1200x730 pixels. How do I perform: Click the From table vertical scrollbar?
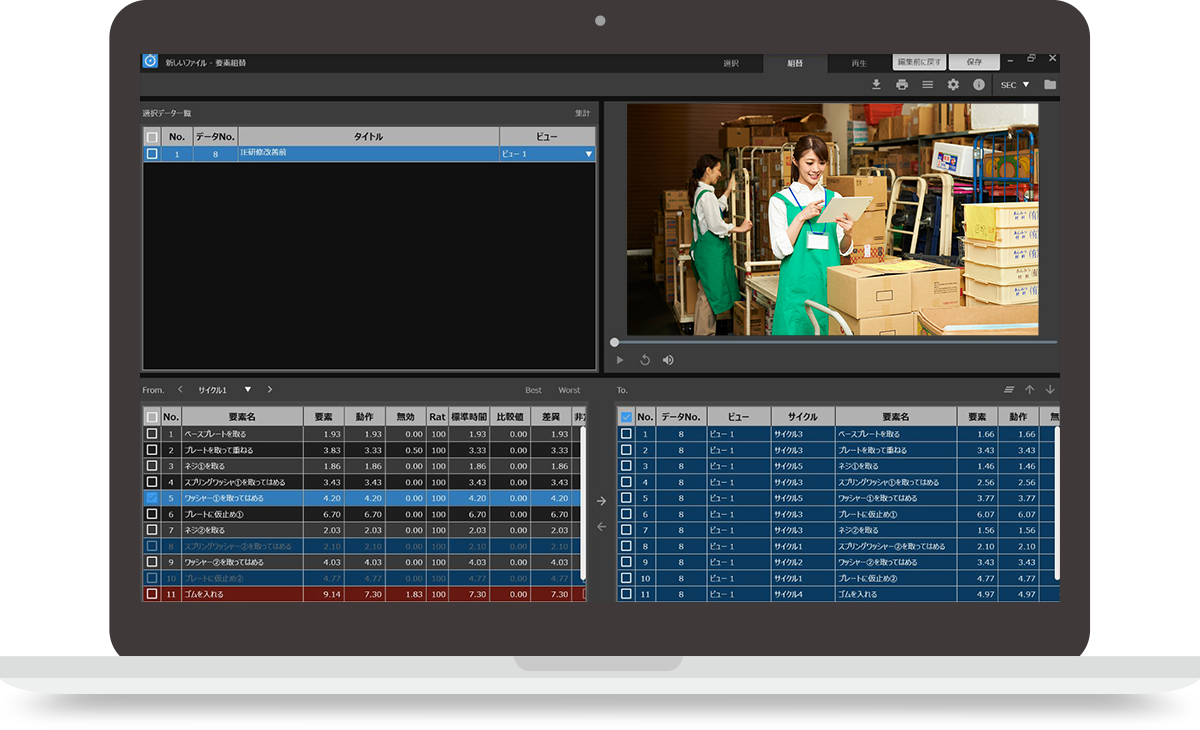(583, 503)
